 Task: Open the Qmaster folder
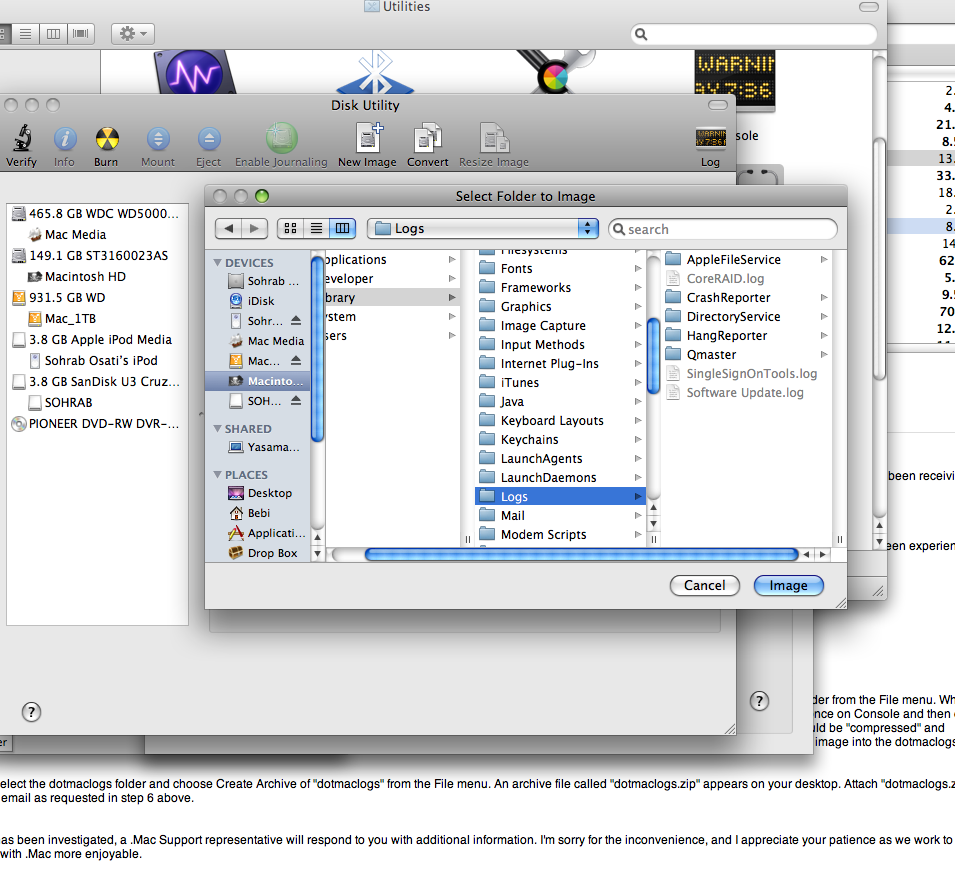747,355
